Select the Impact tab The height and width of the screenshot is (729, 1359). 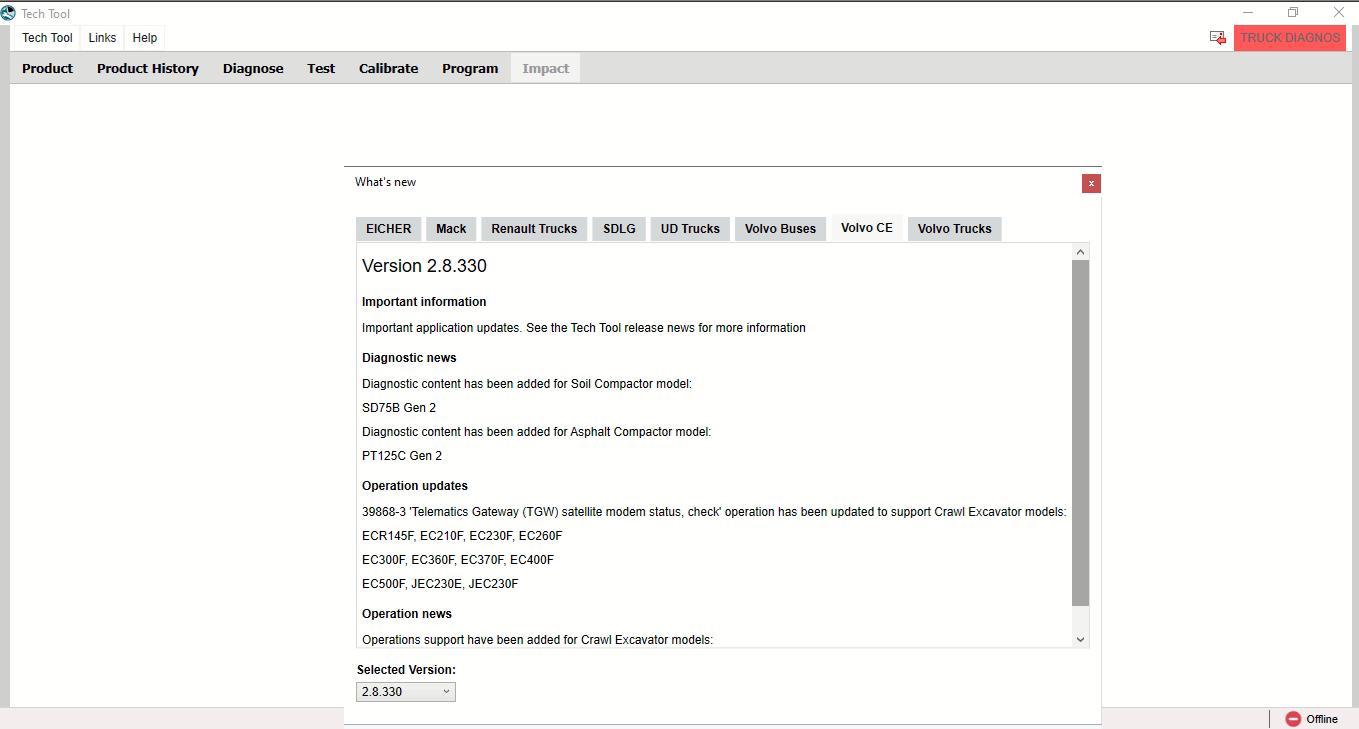click(546, 68)
